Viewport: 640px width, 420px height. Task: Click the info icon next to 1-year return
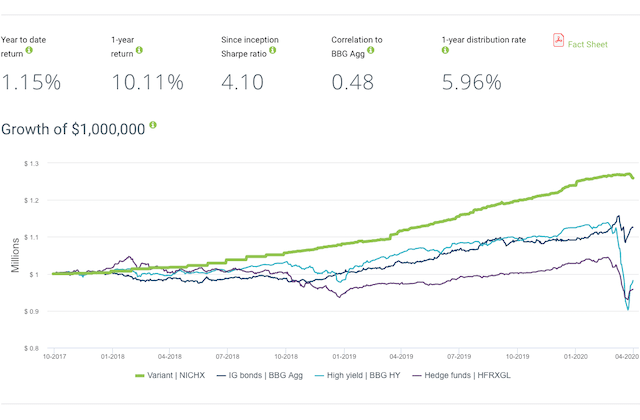138,50
